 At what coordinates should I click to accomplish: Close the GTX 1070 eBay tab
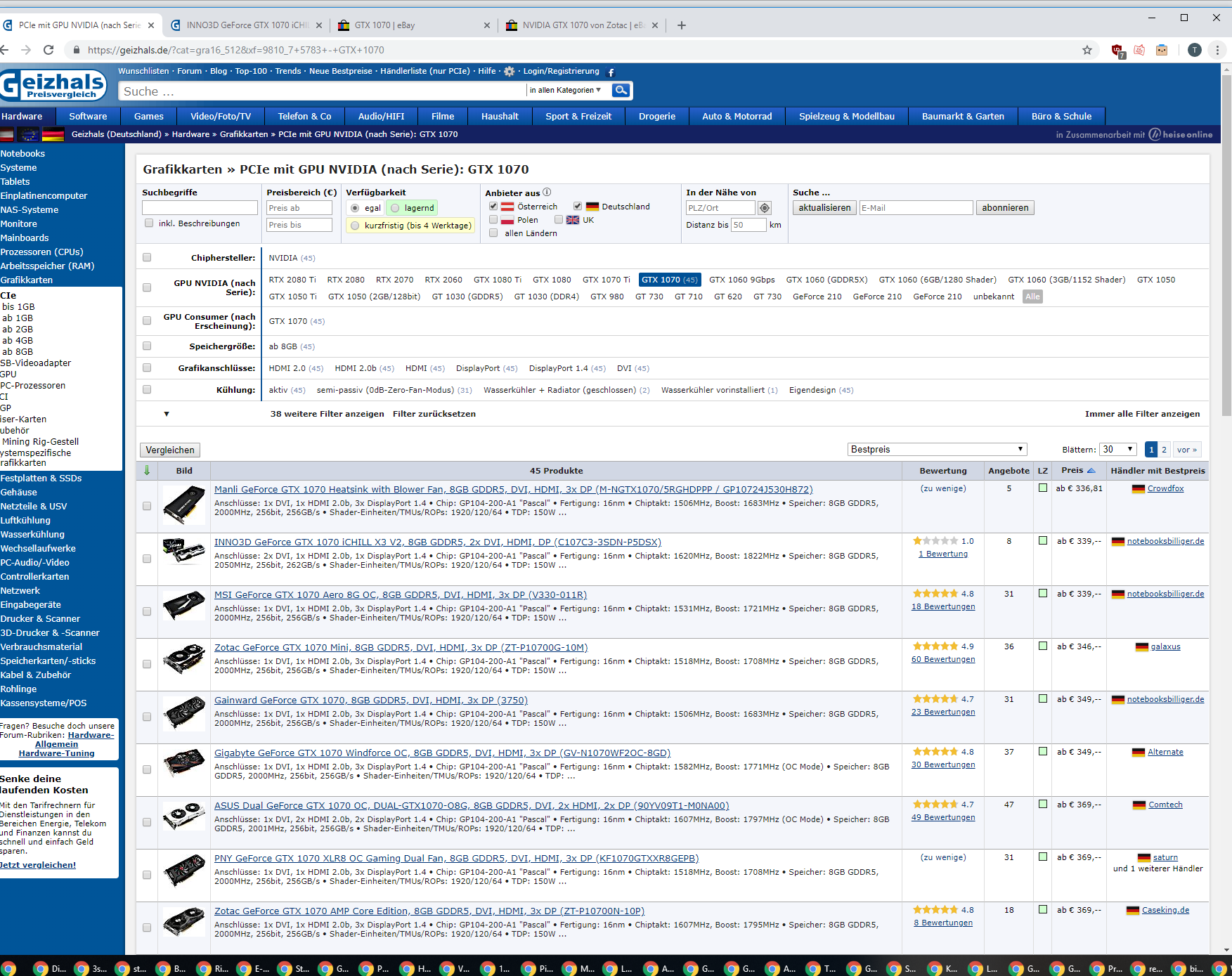point(487,25)
